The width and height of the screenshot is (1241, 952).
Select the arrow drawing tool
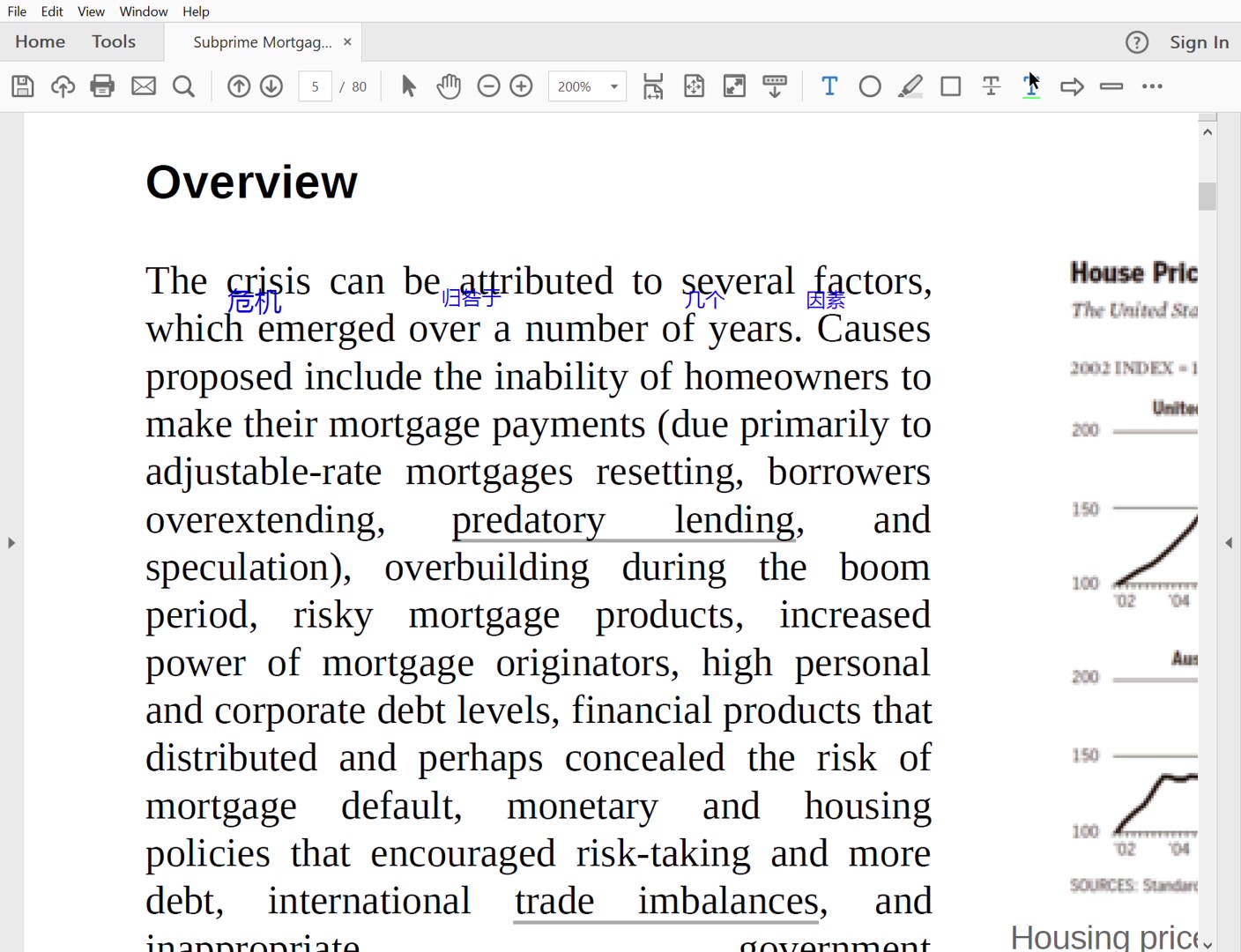pyautogui.click(x=1072, y=86)
